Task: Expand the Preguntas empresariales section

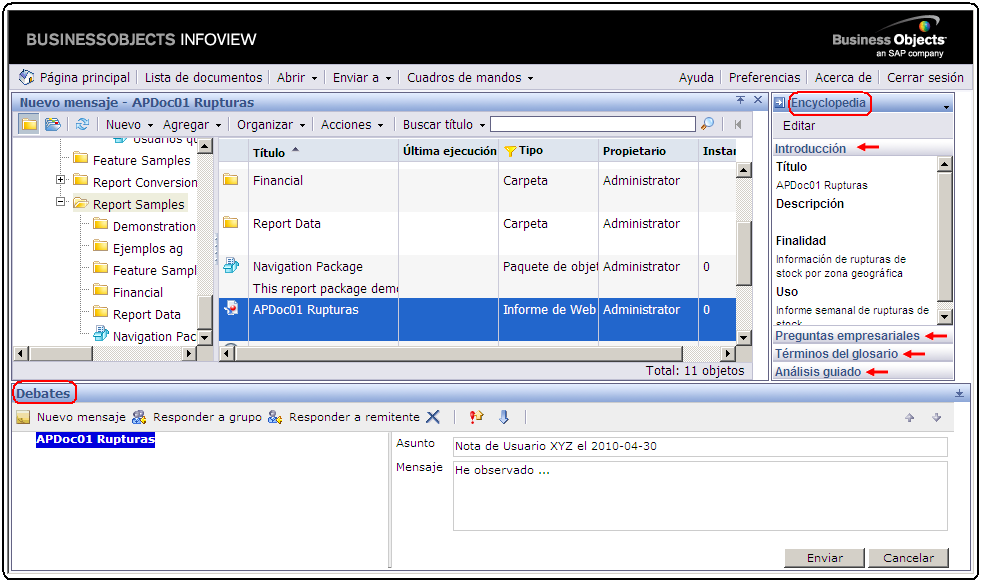Action: pos(847,336)
